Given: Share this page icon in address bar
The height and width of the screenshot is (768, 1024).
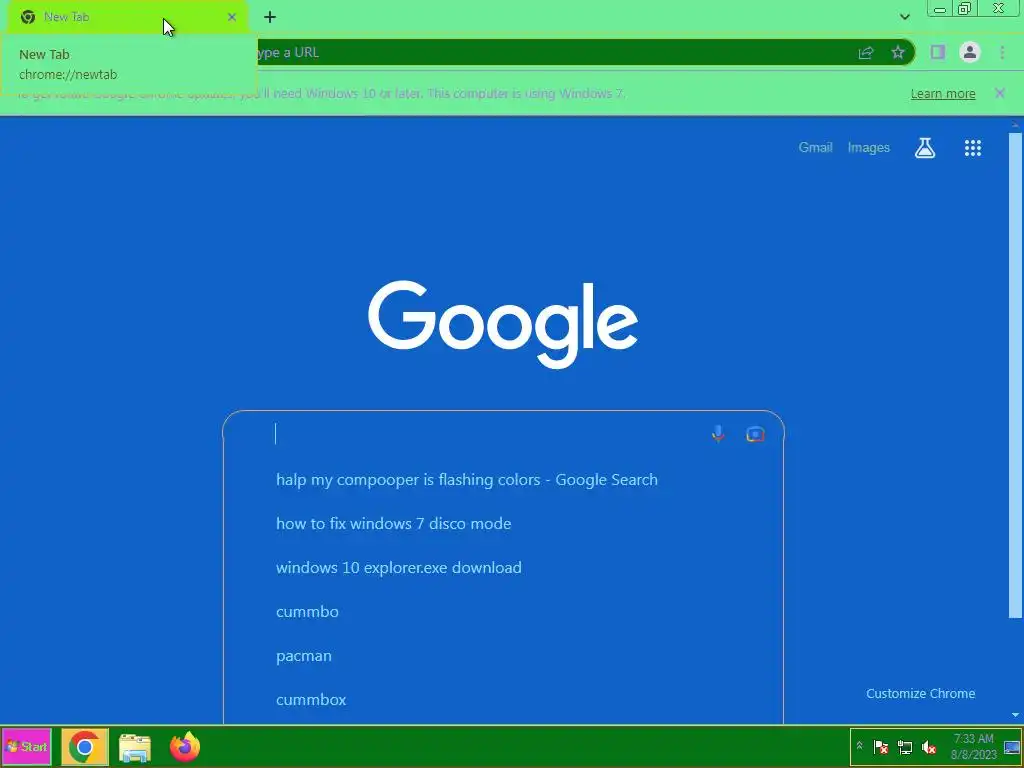Looking at the screenshot, I should coord(866,53).
